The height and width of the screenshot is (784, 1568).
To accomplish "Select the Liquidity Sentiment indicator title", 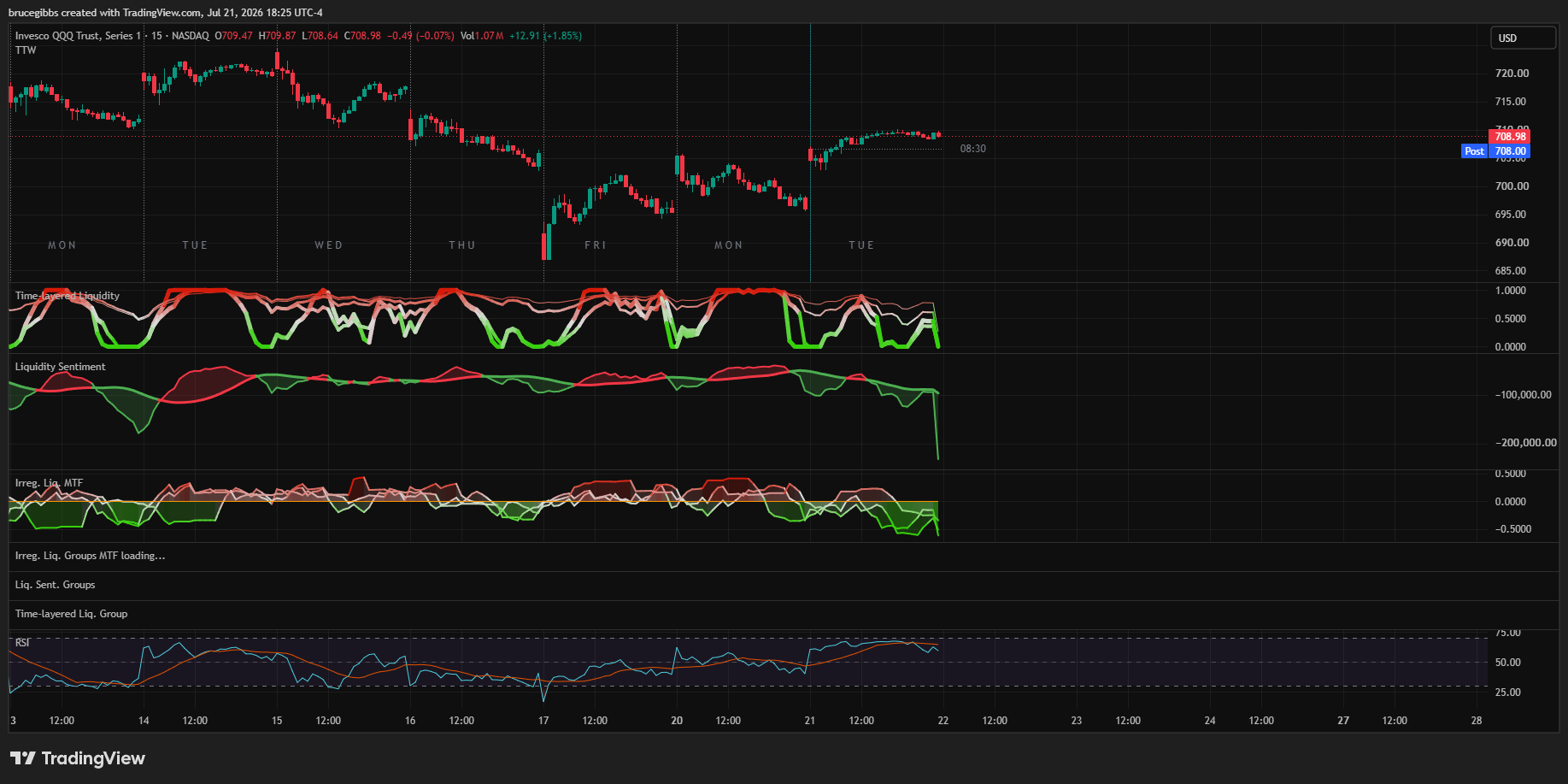I will coord(61,367).
